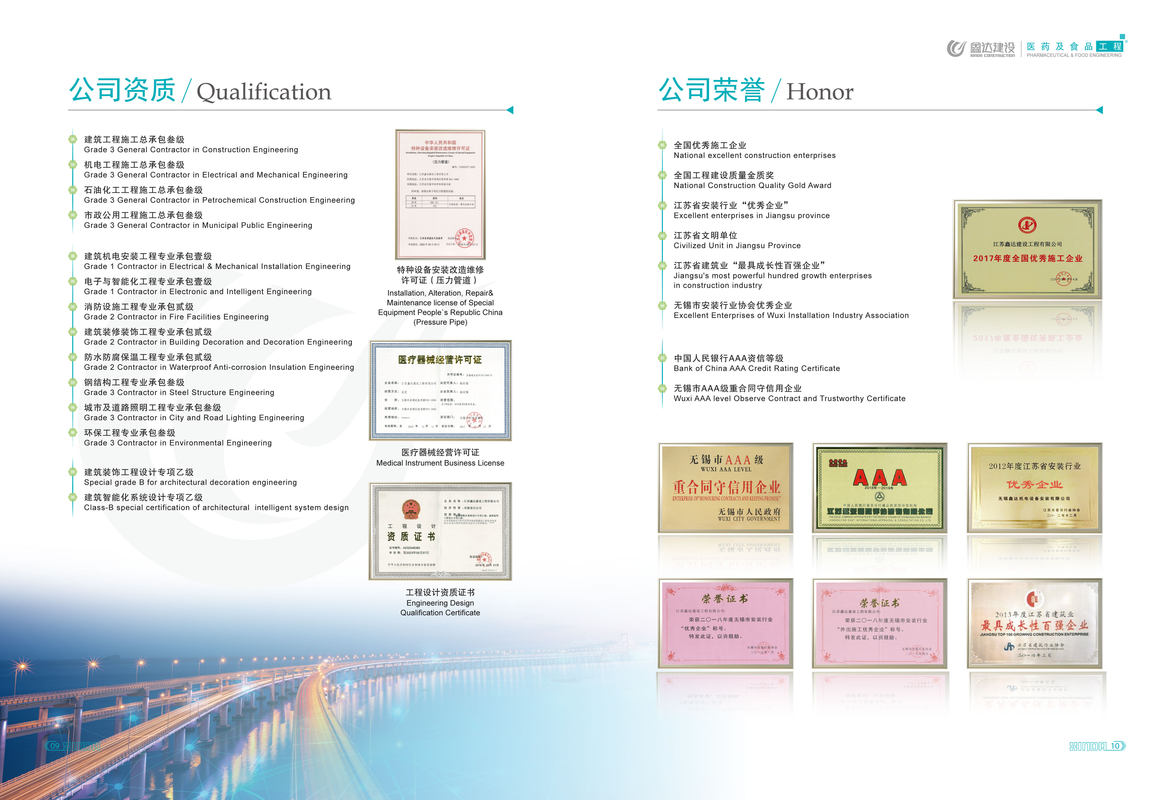Select "Class-B special certification of architectural intelligent system design"
This screenshot has width=1171, height=800.
pyautogui.click(x=217, y=508)
